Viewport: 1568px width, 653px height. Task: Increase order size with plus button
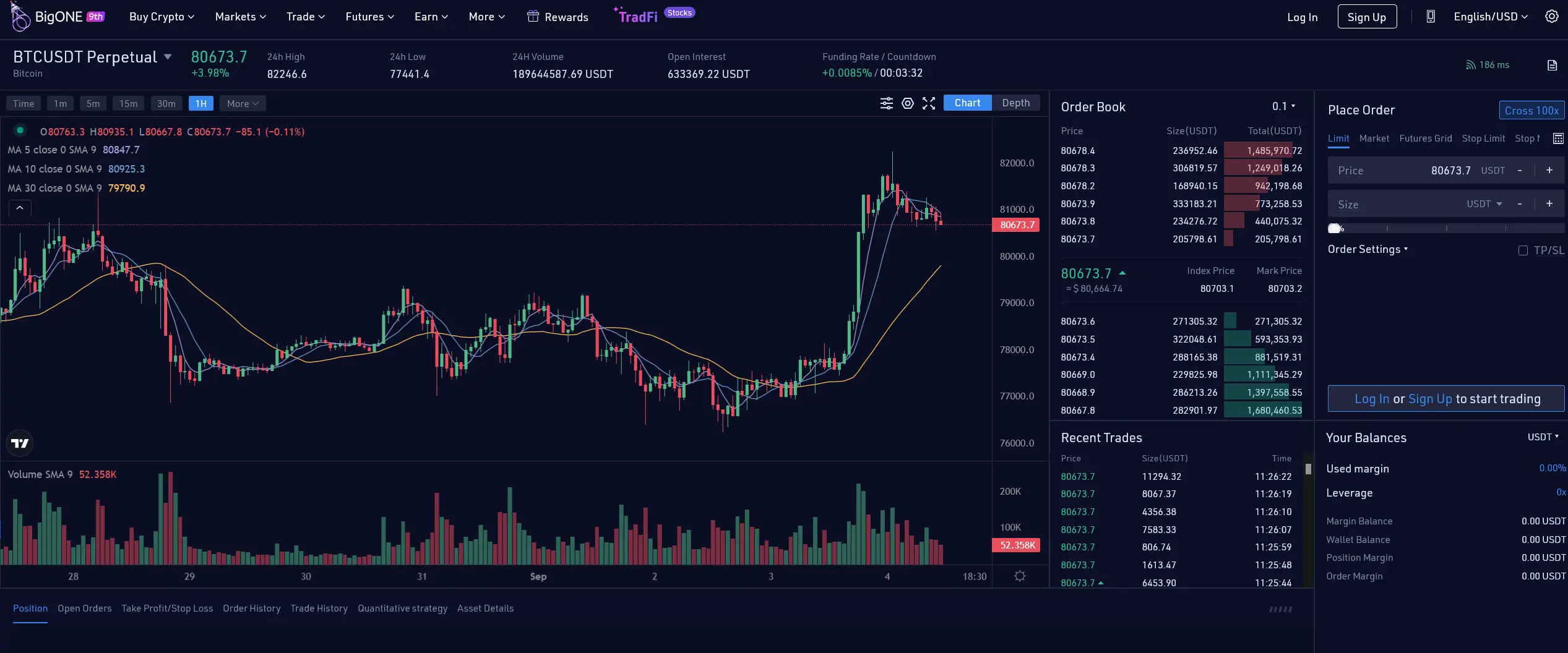[1549, 204]
